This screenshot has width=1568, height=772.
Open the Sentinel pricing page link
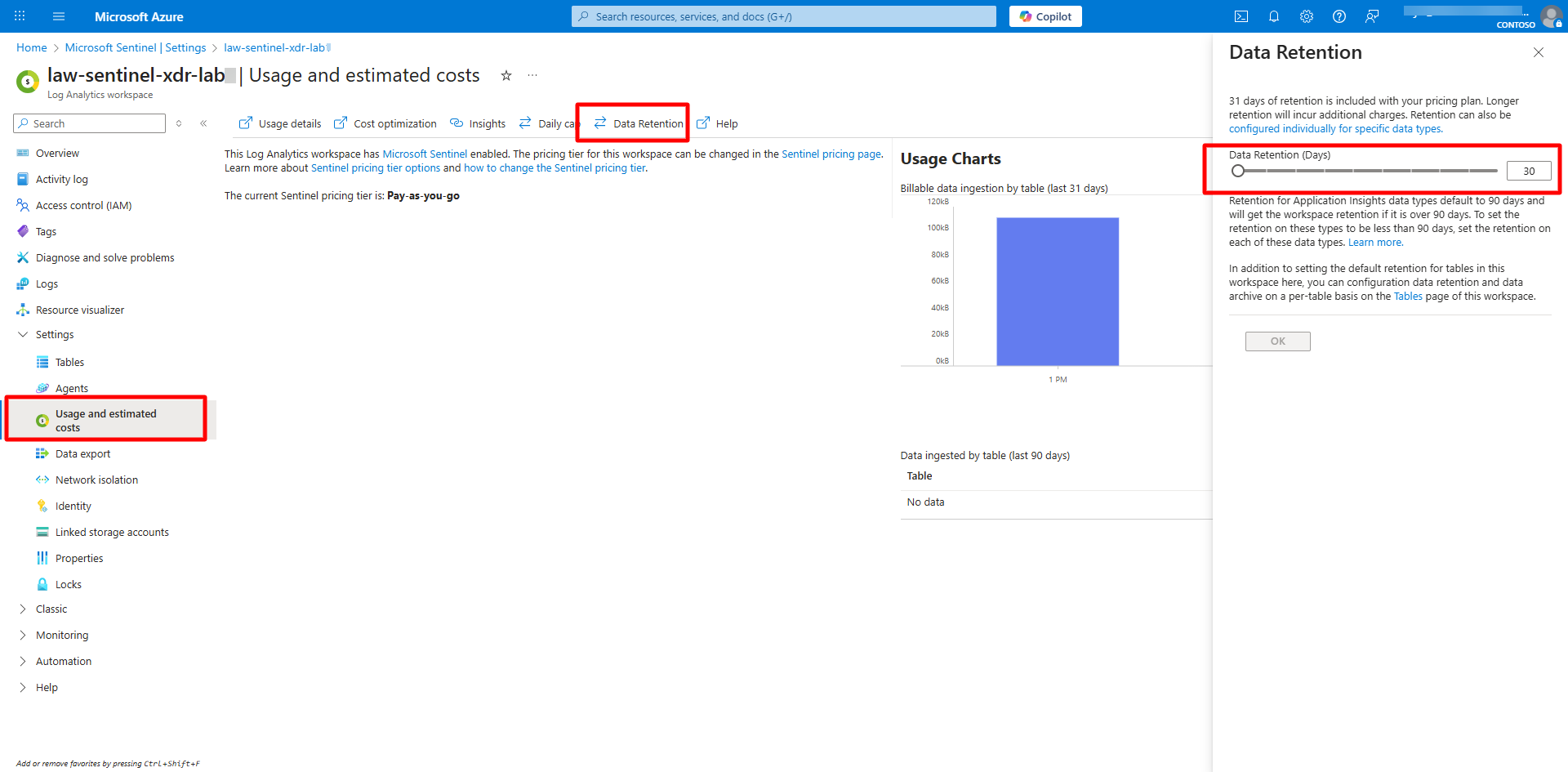tap(831, 154)
